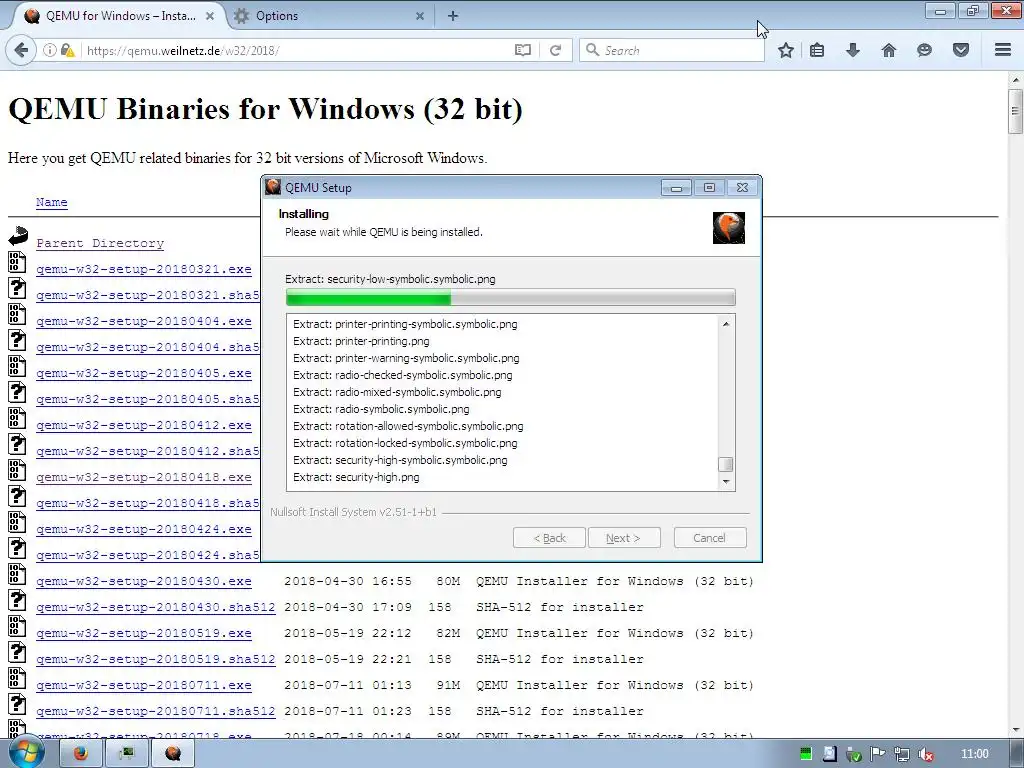Toggle reader view icon in address bar
1024x768 pixels.
(x=522, y=50)
